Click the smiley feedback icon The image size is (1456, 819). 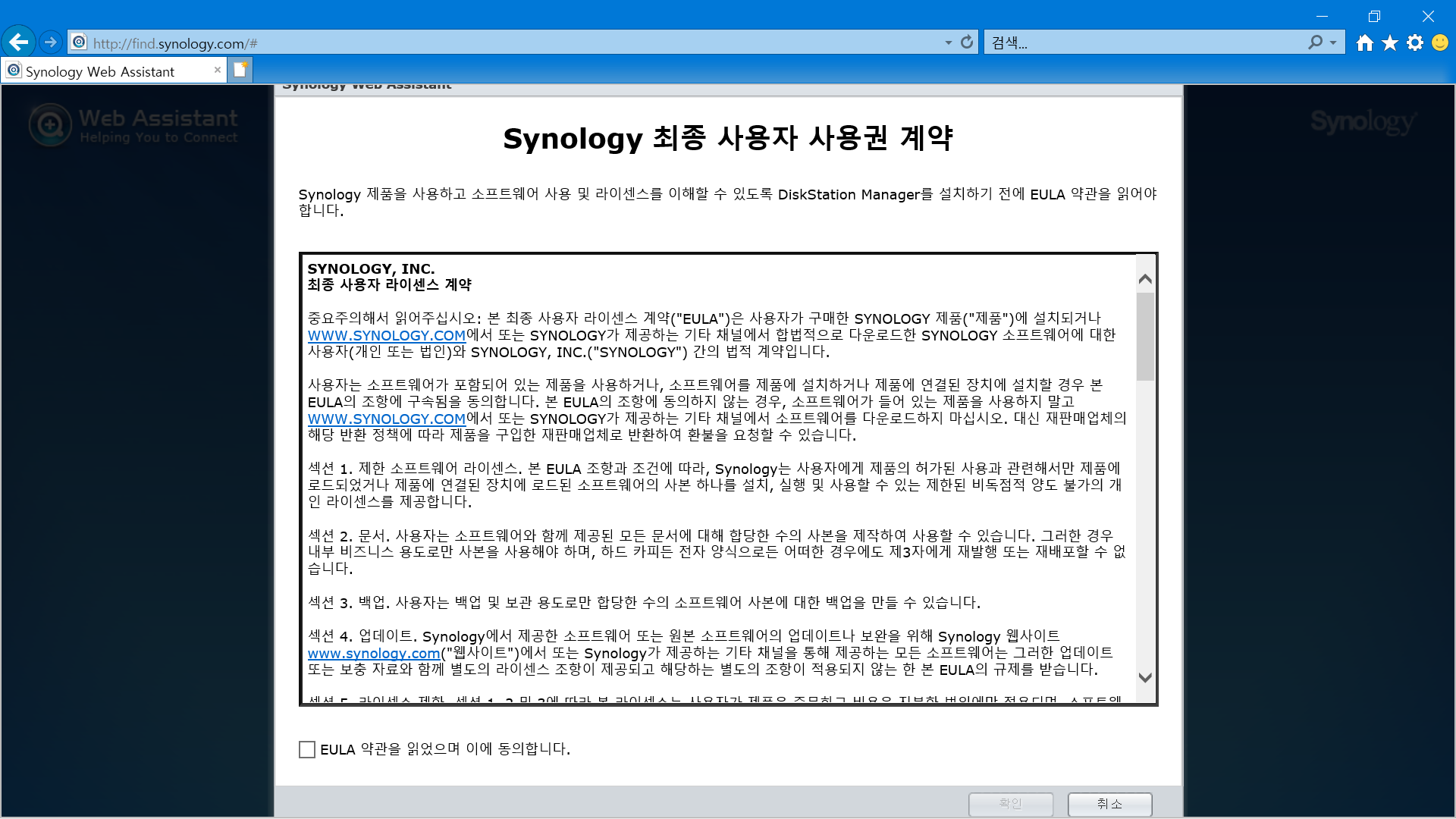tap(1440, 42)
